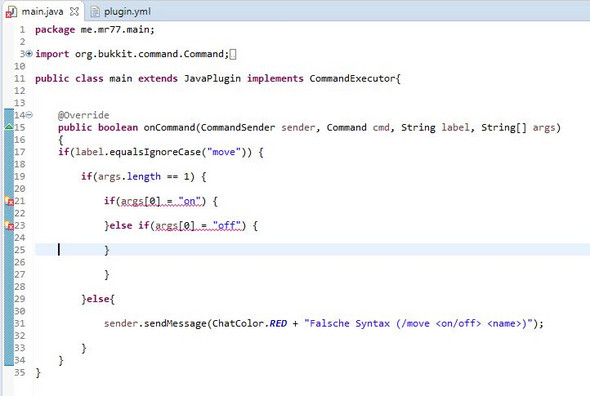Click the }else{ statement on line 29
The height and width of the screenshot is (396, 590).
(x=98, y=299)
